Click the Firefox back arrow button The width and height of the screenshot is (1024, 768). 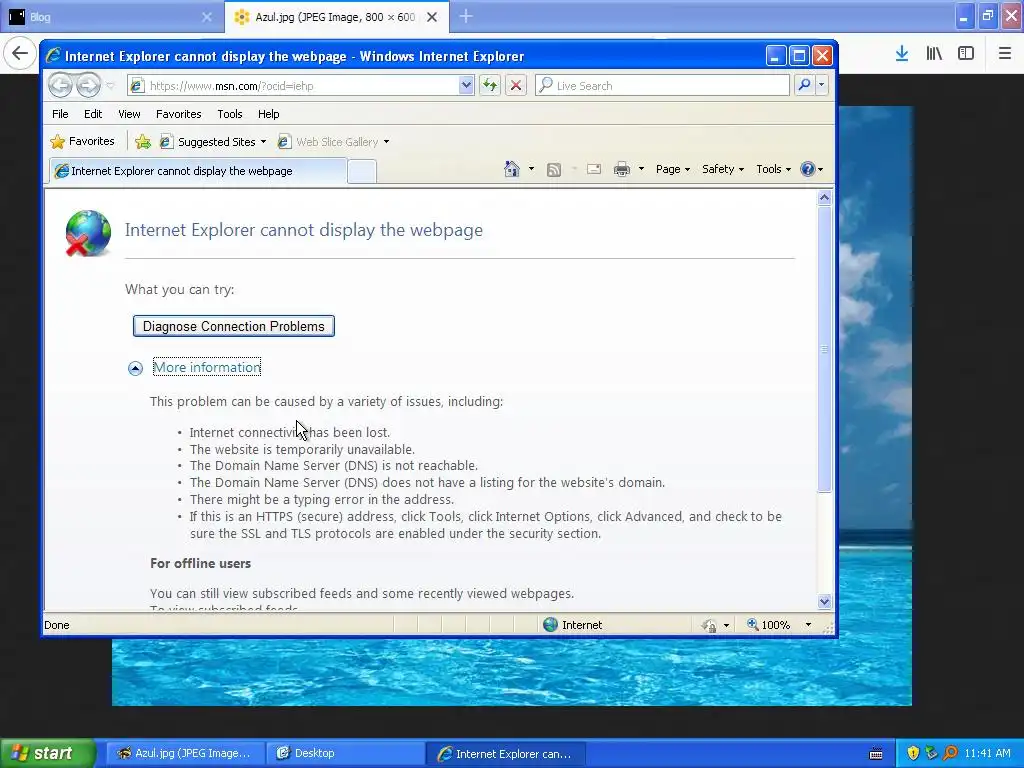tap(20, 53)
